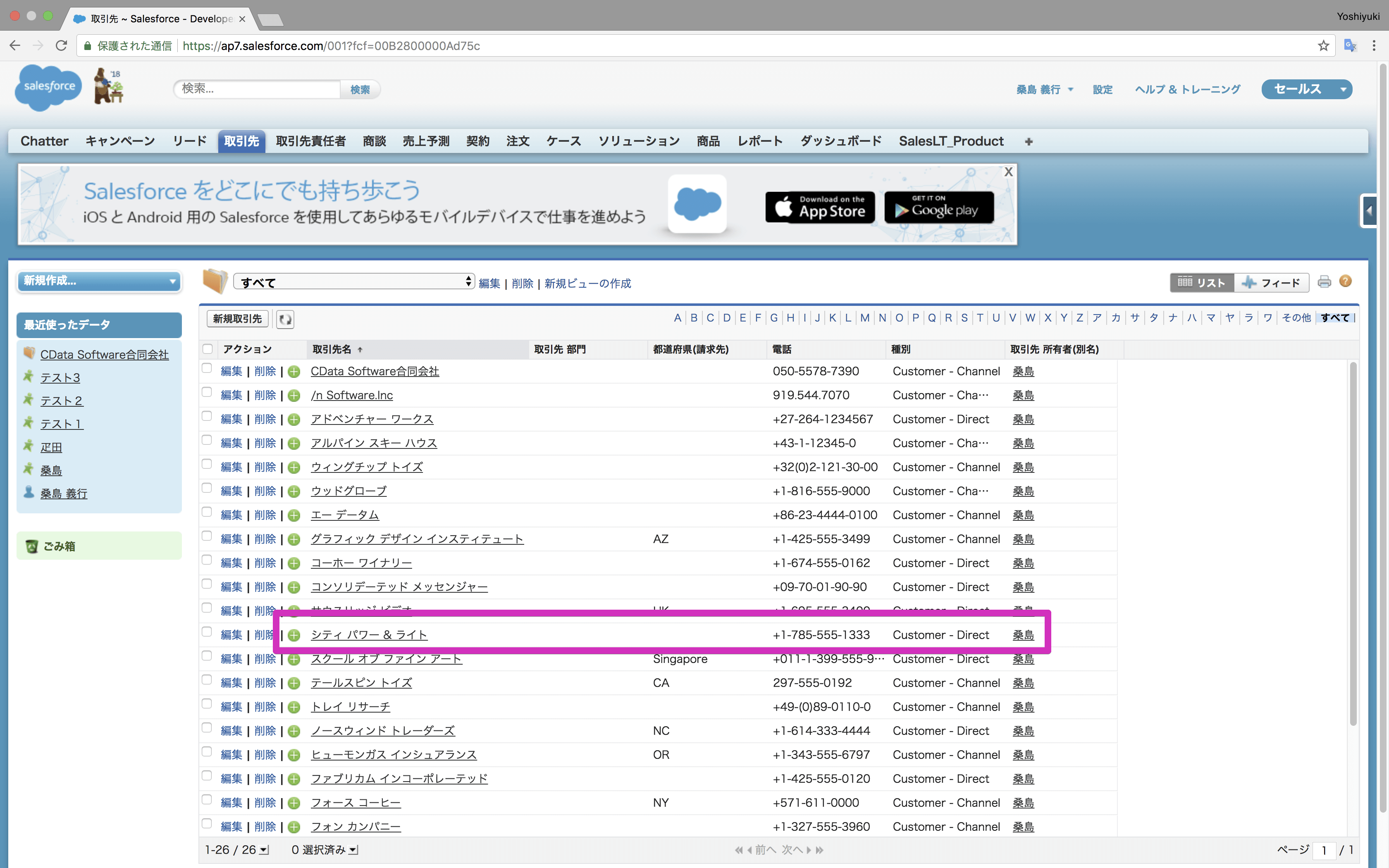The width and height of the screenshot is (1389, 868).
Task: Click 削除 for the ウッドグローブ row
Action: [x=265, y=491]
